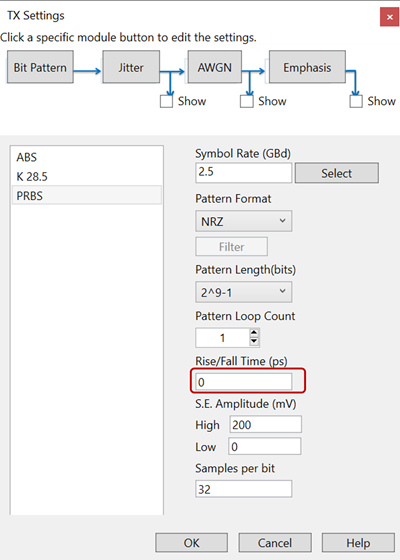Open the Bit Pattern module settings

pyautogui.click(x=40, y=67)
